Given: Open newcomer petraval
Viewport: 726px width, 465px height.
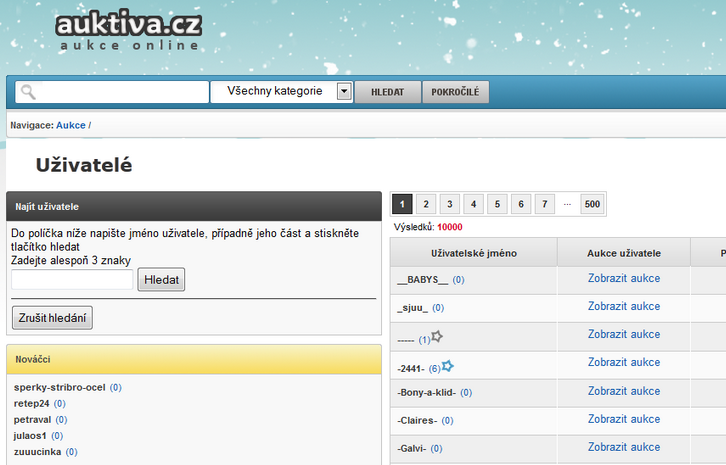Looking at the screenshot, I should (32, 420).
